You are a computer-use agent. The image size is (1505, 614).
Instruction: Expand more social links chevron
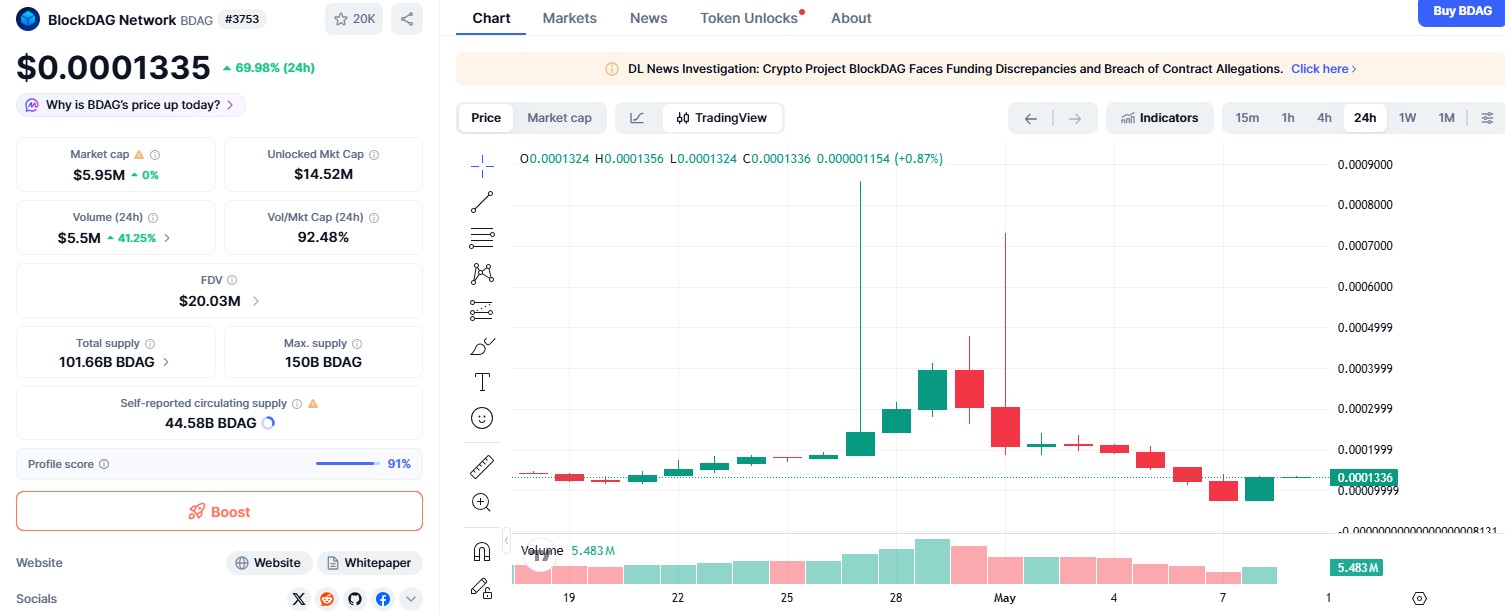point(411,599)
